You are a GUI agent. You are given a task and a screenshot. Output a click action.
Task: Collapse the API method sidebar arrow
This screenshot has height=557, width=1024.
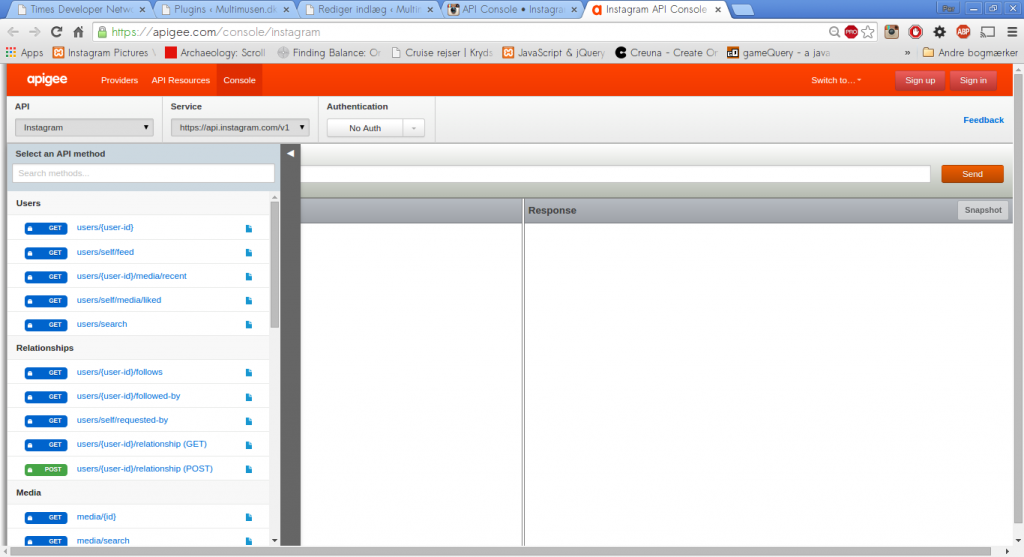click(x=291, y=153)
